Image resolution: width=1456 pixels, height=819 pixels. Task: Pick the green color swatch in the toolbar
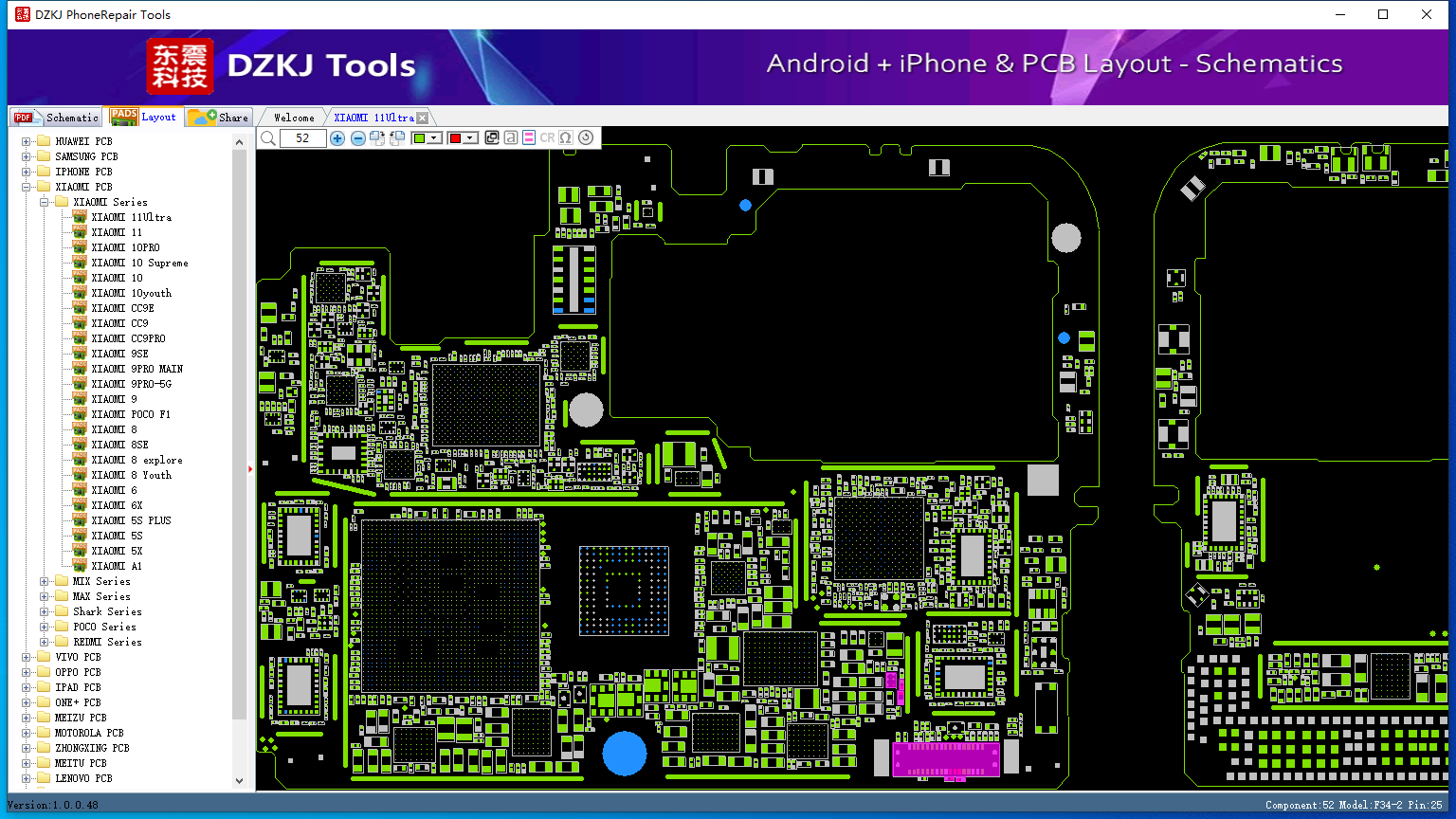(x=419, y=138)
